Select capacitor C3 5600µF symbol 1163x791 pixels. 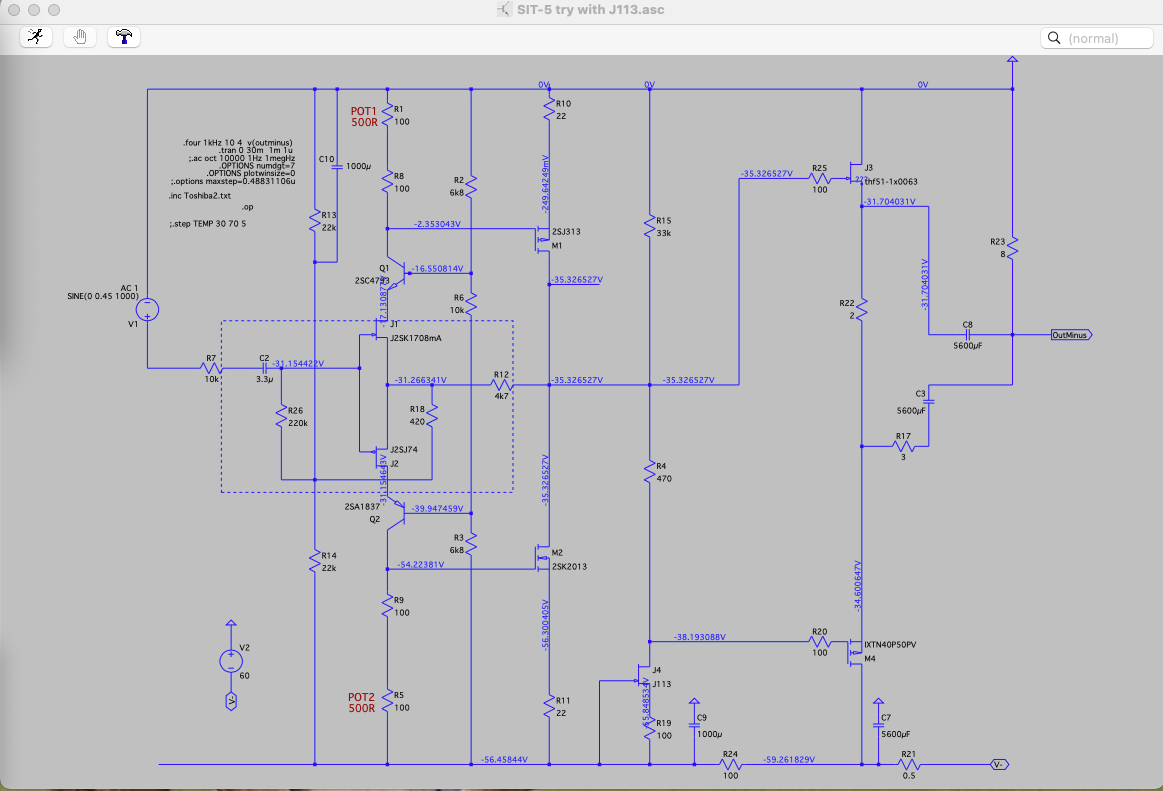tap(929, 401)
